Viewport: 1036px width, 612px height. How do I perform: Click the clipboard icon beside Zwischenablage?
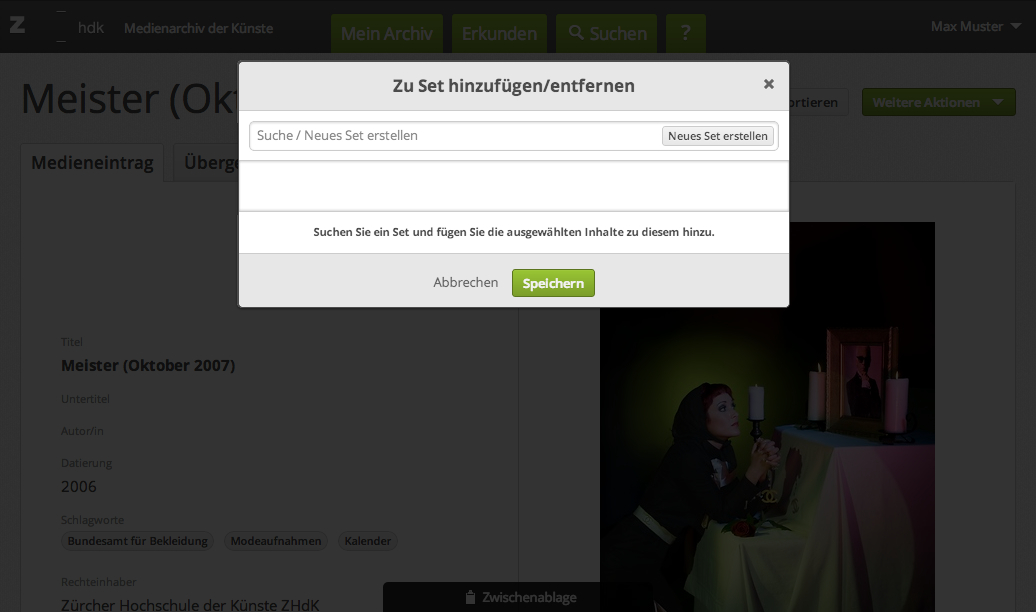pyautogui.click(x=470, y=597)
